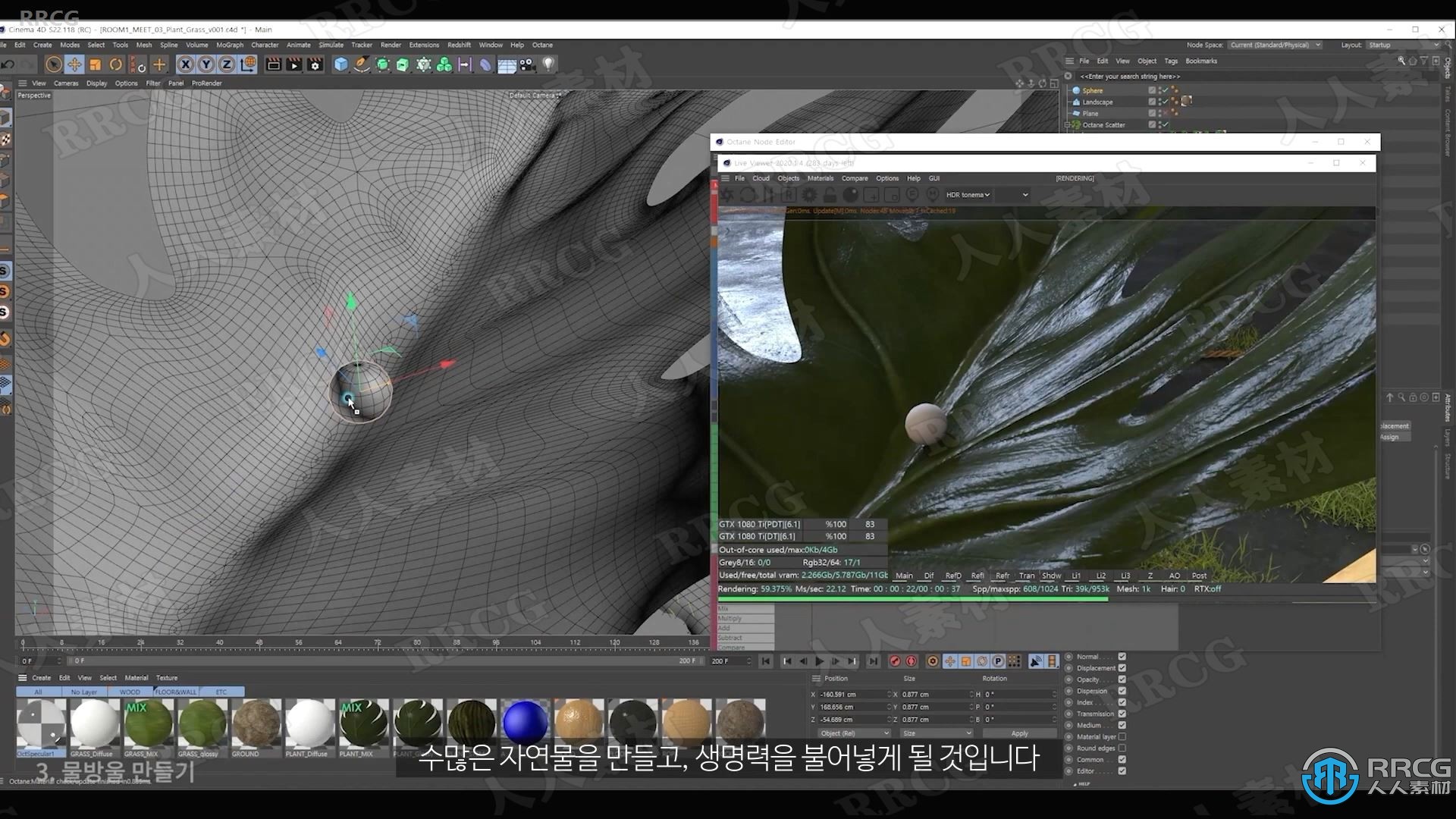Open the HDR tonemap dropdown in Octane viewer
The image size is (1456, 819).
969,195
